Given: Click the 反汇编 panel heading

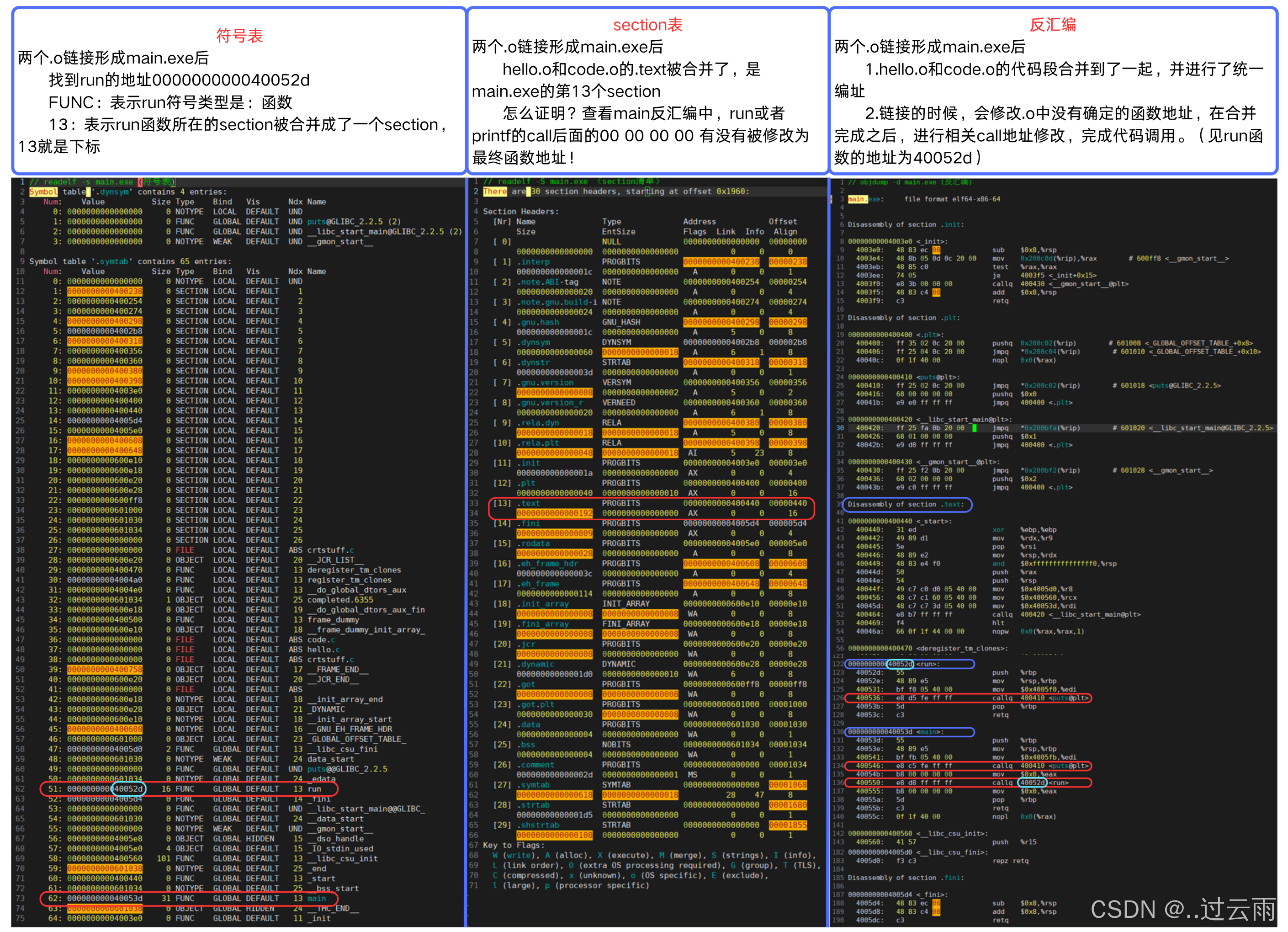Looking at the screenshot, I should (x=1054, y=24).
